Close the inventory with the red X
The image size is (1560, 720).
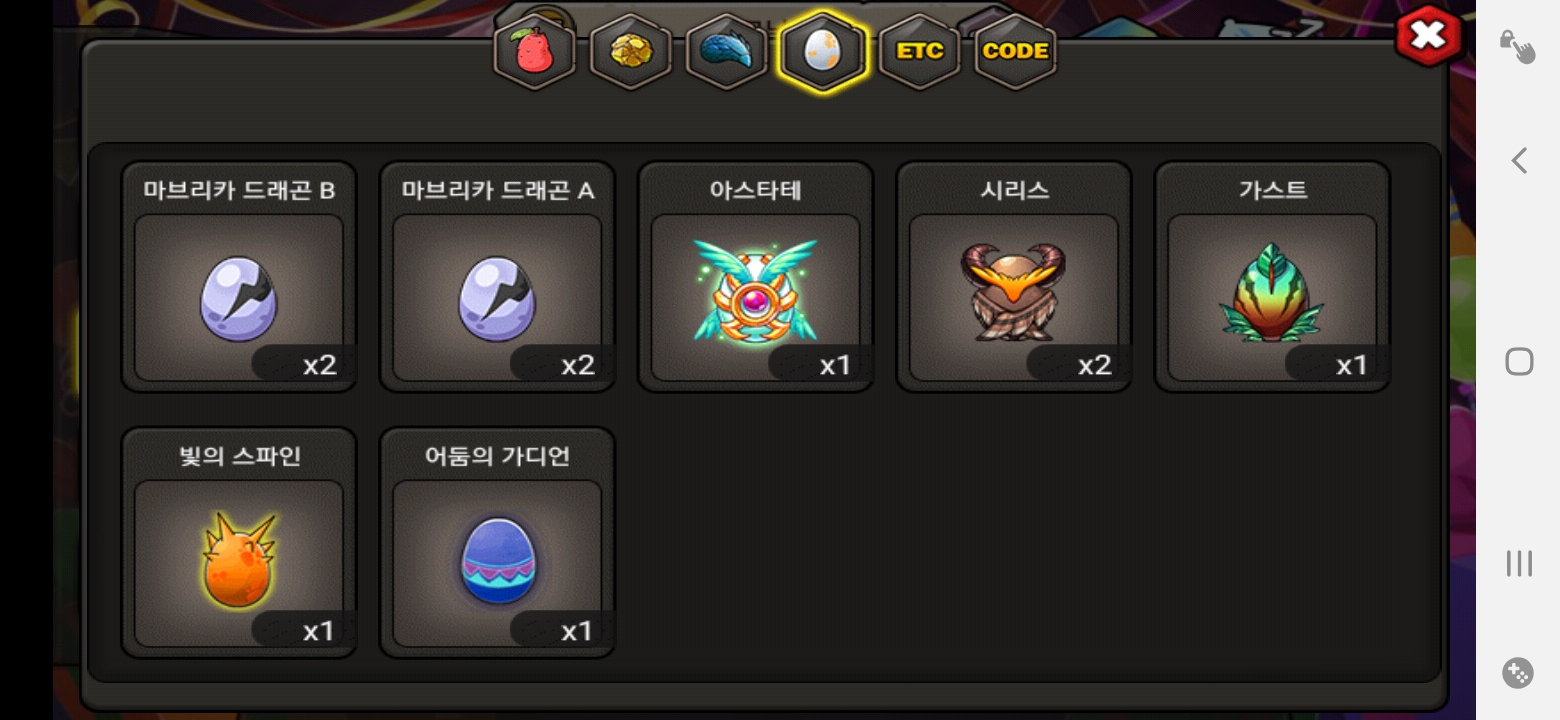pos(1428,36)
